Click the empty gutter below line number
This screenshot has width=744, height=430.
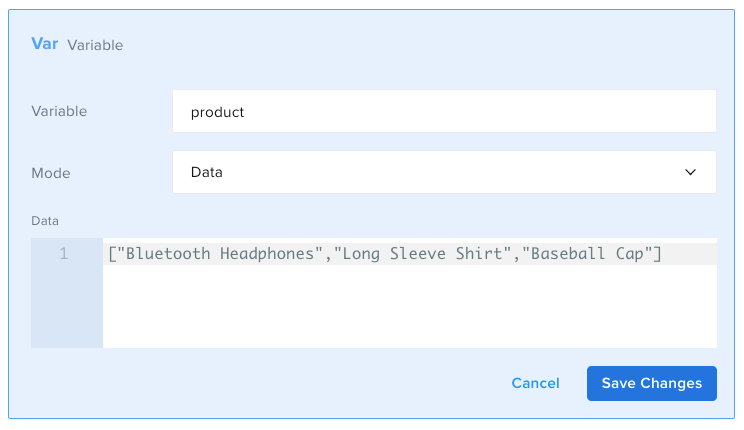click(66, 310)
